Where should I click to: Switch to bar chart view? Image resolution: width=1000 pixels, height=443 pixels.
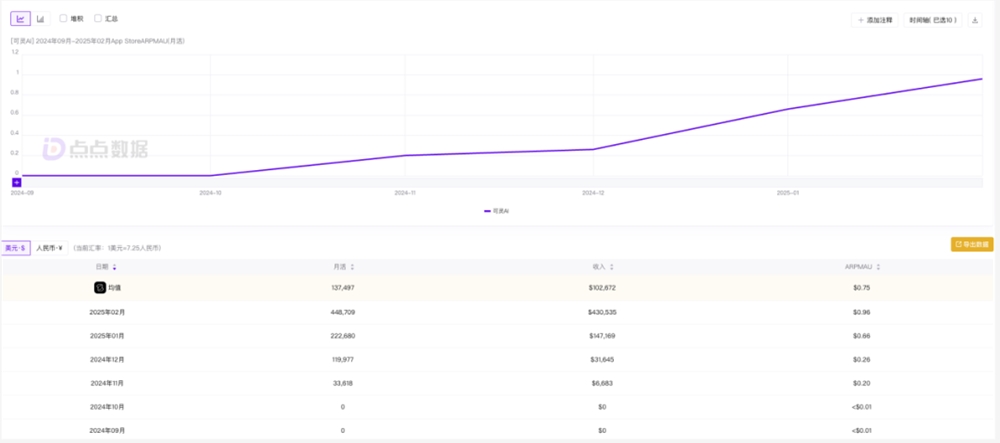coord(40,19)
